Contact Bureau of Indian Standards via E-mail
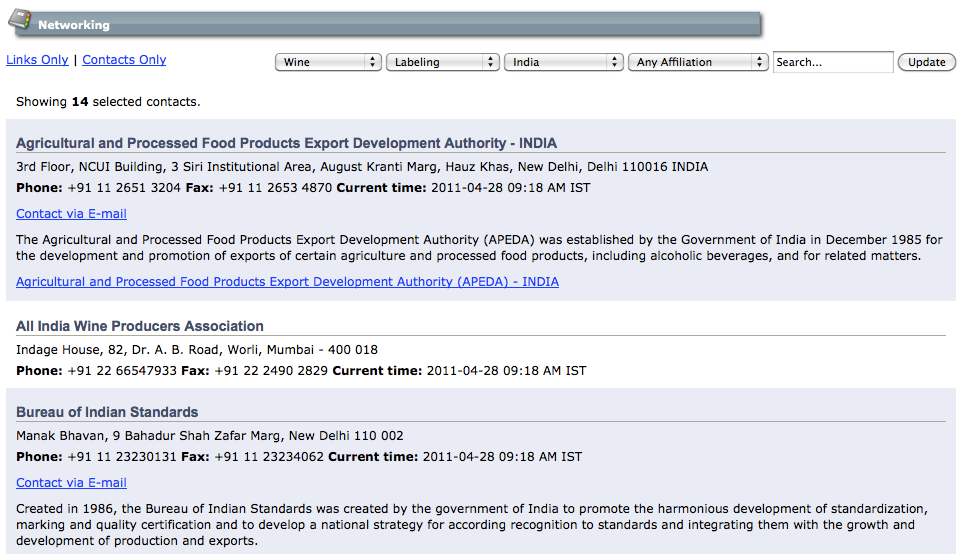Image resolution: width=961 pixels, height=554 pixels. pyautogui.click(x=71, y=482)
